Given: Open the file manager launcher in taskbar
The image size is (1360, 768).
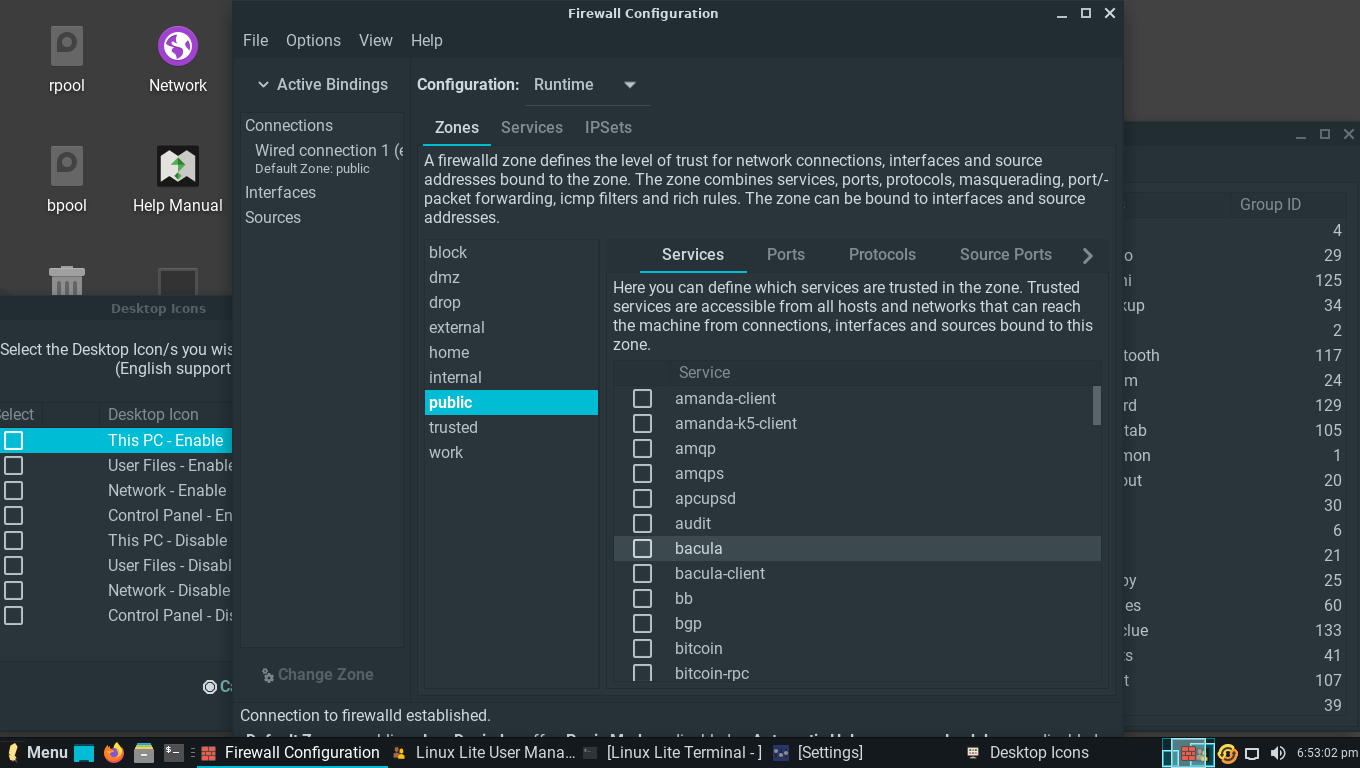Looking at the screenshot, I should [144, 752].
